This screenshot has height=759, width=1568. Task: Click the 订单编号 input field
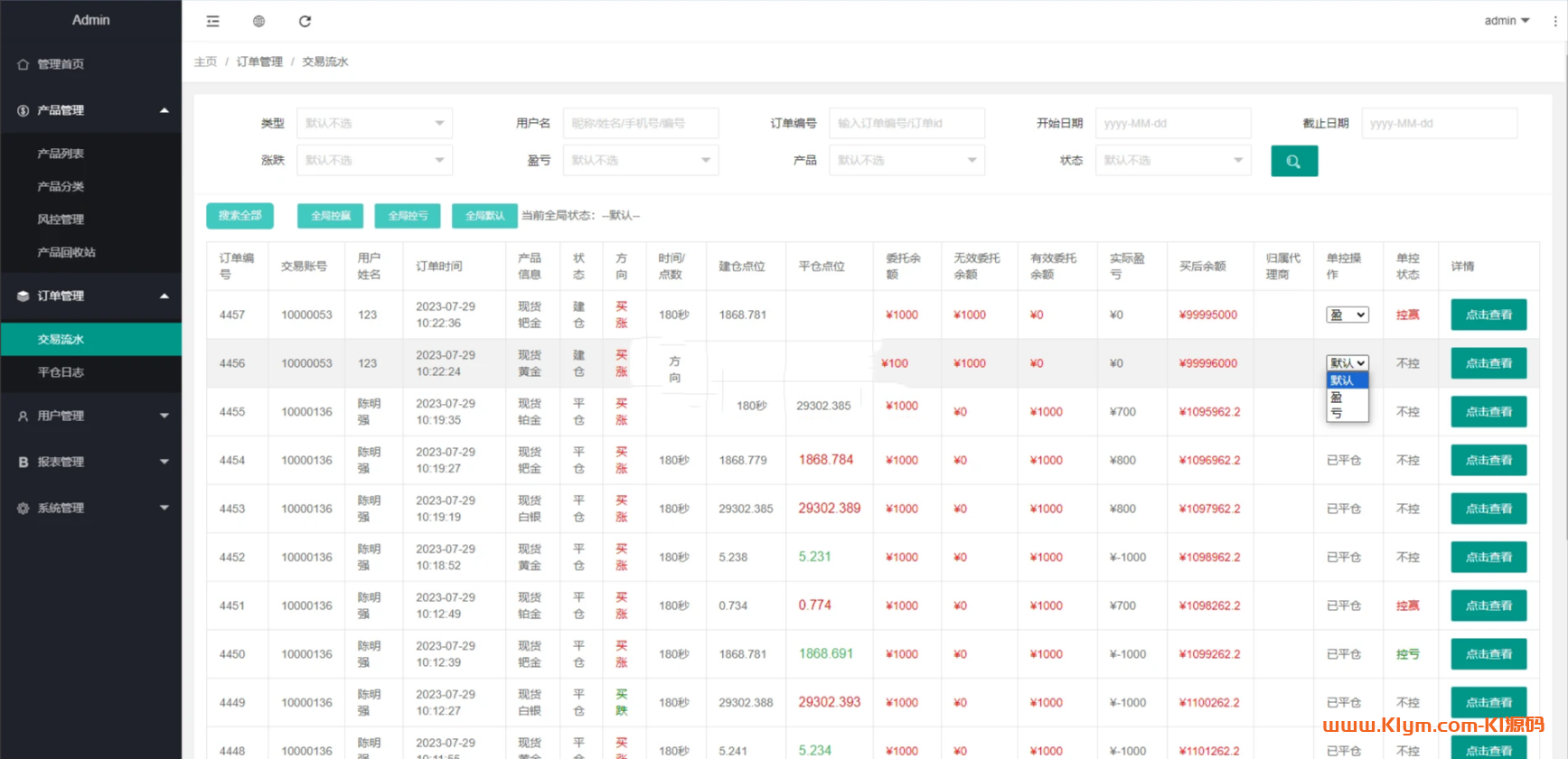pyautogui.click(x=906, y=123)
